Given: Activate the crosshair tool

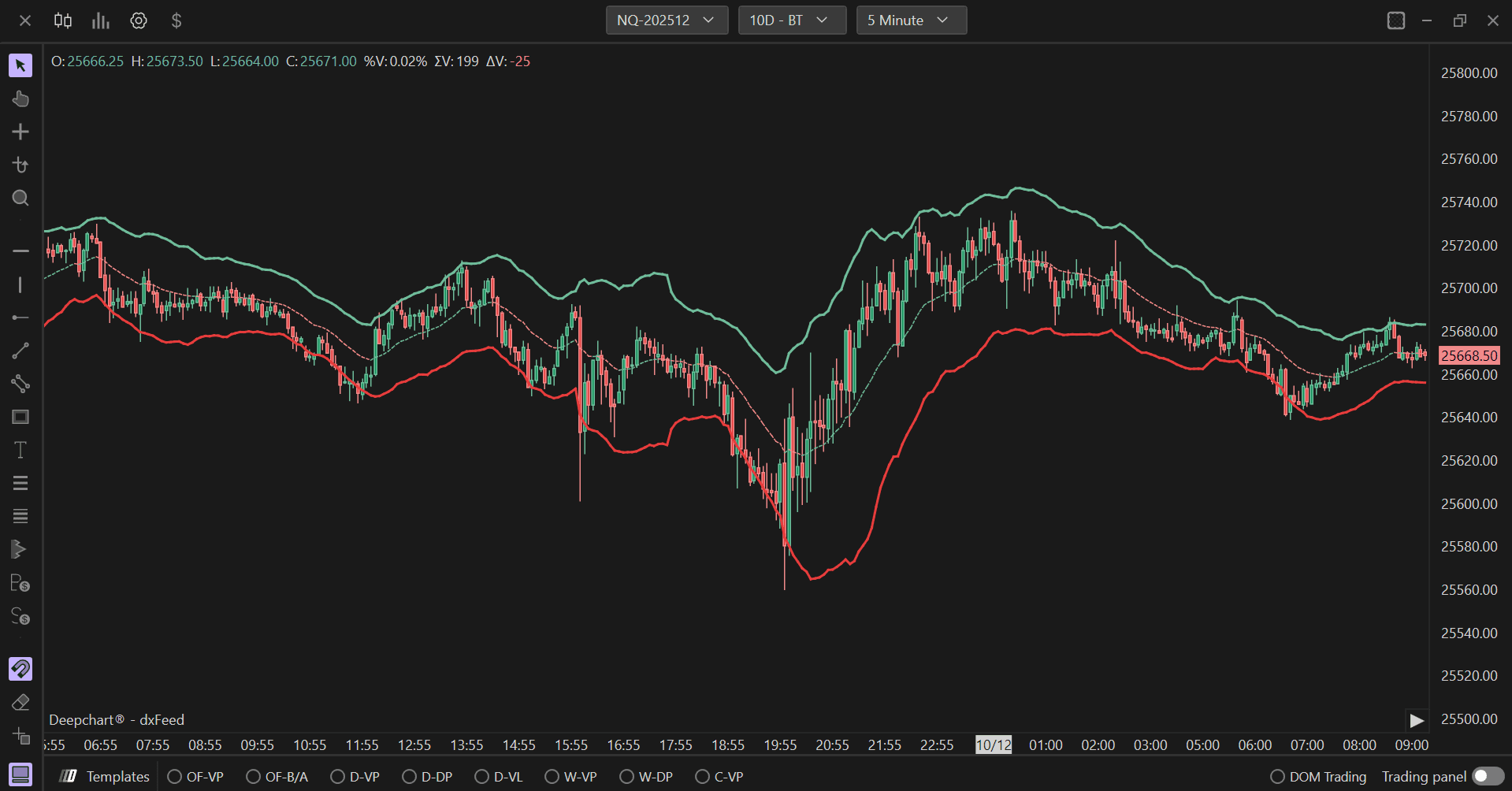Looking at the screenshot, I should click(x=20, y=132).
